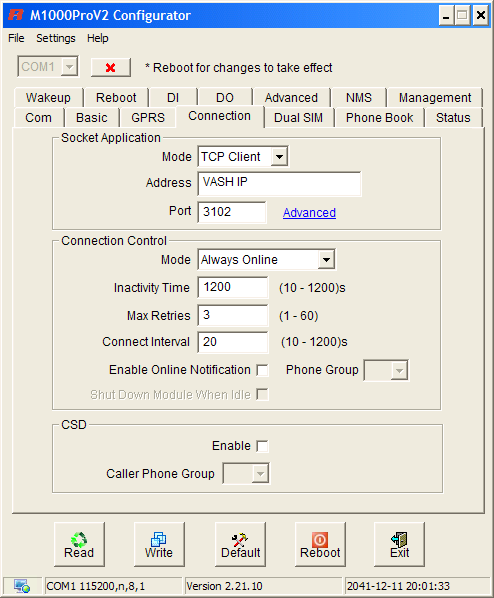Toggle Shut Down Module When Idle checkbox

point(262,394)
